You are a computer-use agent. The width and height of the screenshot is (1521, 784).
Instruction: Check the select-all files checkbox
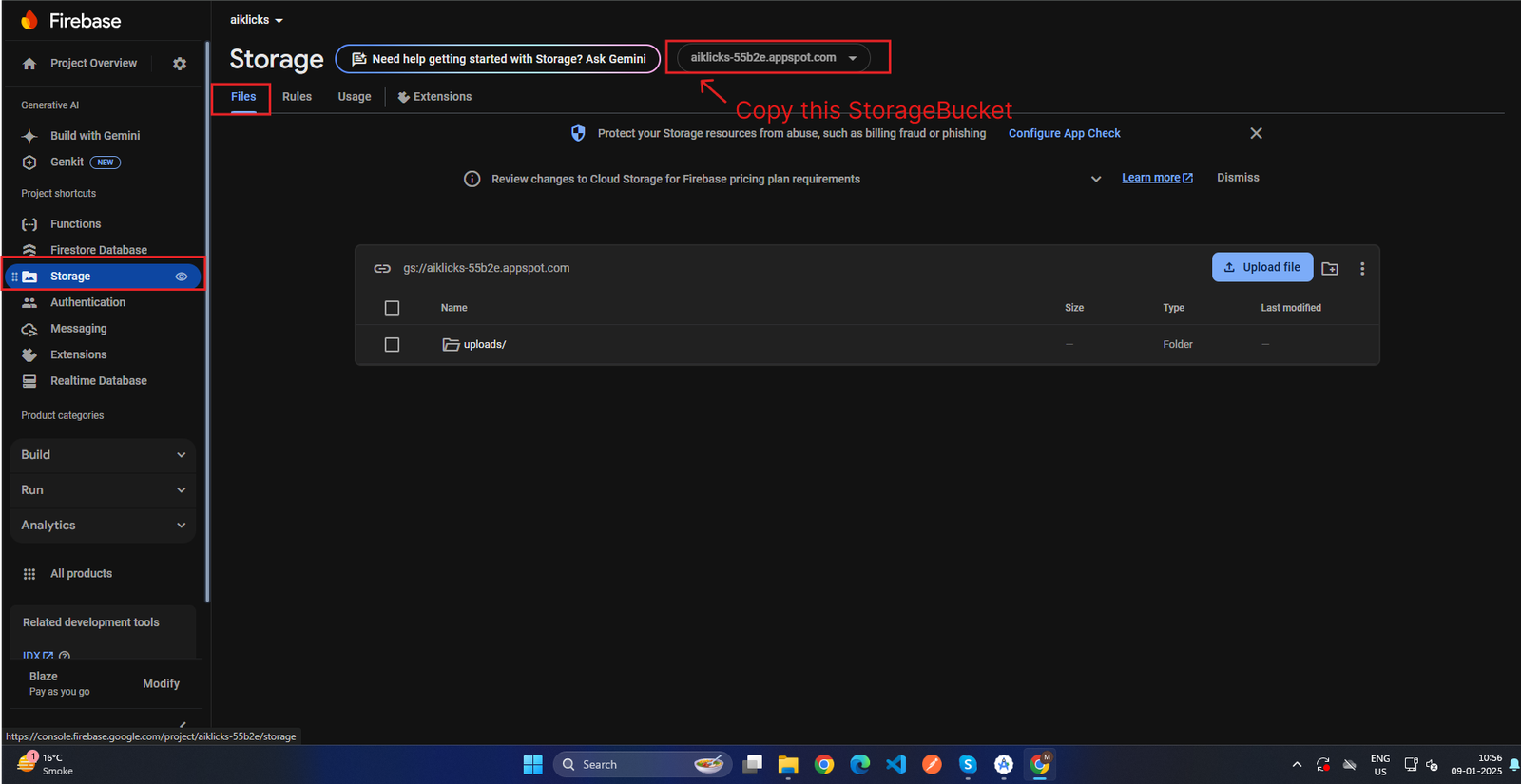point(392,308)
